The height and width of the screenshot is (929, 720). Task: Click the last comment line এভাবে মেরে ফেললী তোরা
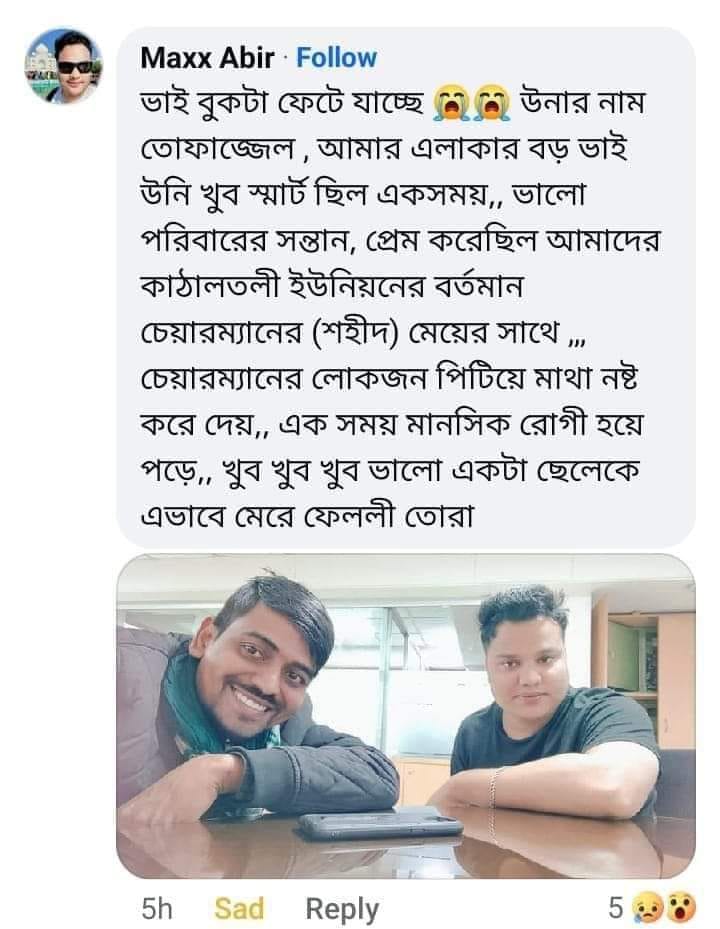click(306, 516)
